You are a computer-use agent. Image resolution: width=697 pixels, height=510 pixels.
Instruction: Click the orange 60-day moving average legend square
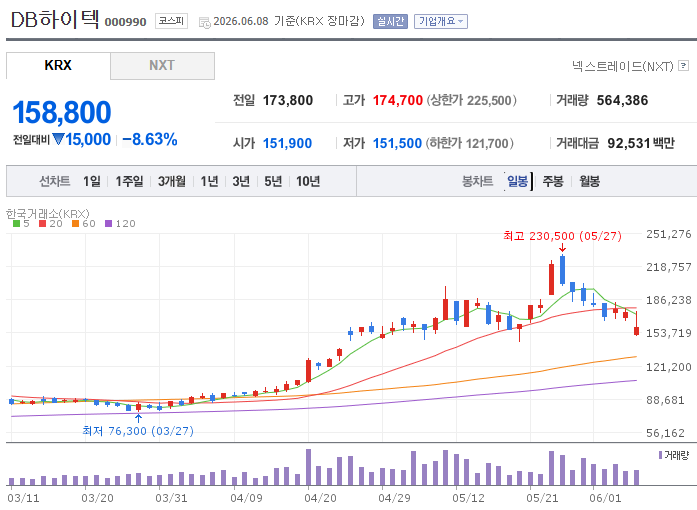point(76,224)
